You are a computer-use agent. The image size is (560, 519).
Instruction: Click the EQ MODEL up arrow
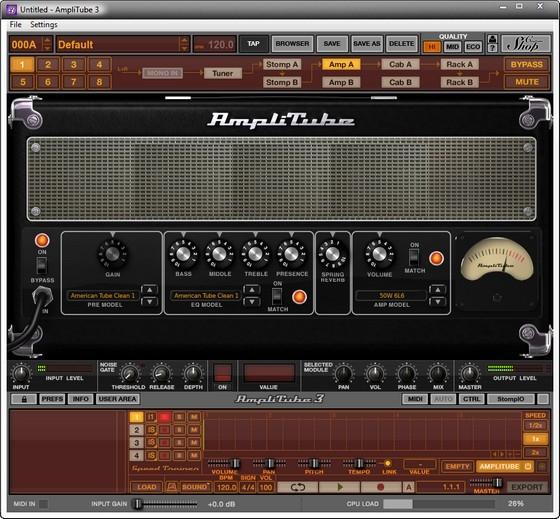(252, 290)
